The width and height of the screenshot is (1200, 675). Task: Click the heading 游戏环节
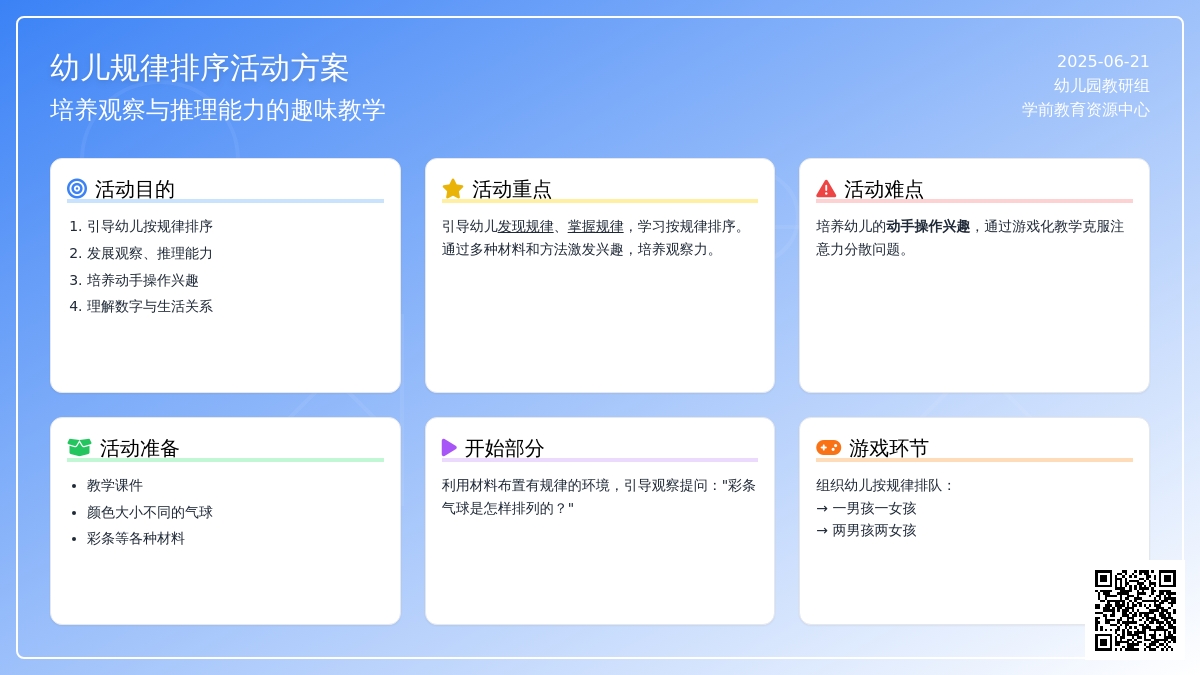(889, 448)
